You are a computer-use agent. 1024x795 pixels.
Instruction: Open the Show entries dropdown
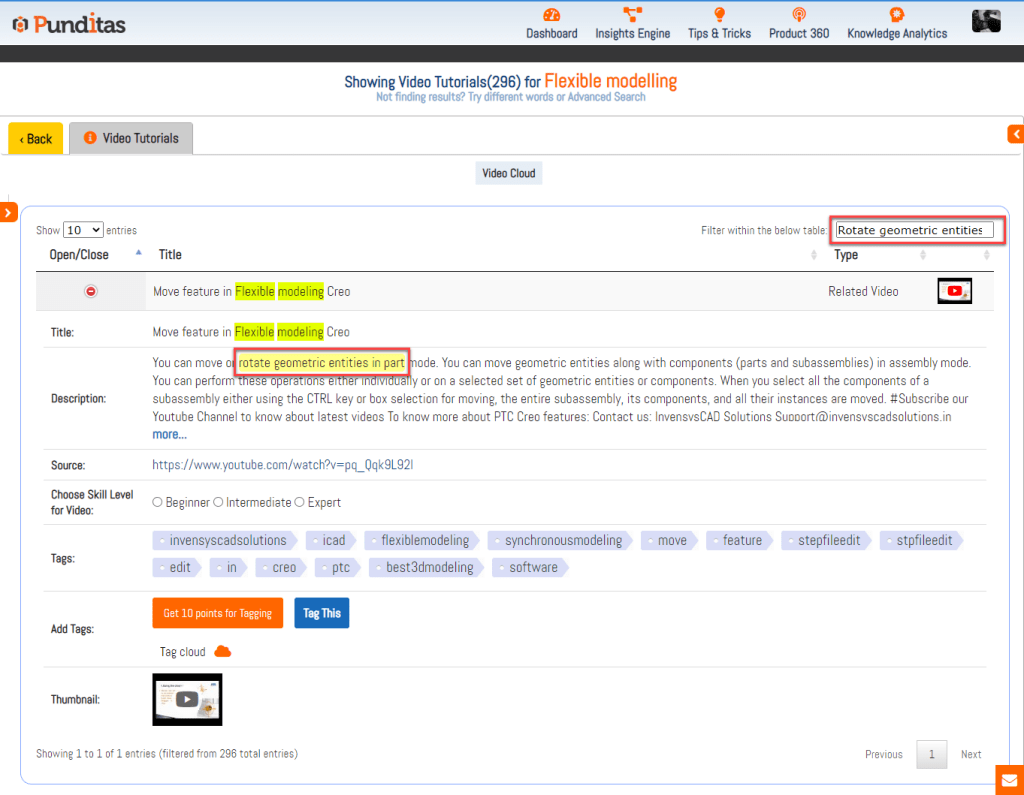(x=83, y=230)
